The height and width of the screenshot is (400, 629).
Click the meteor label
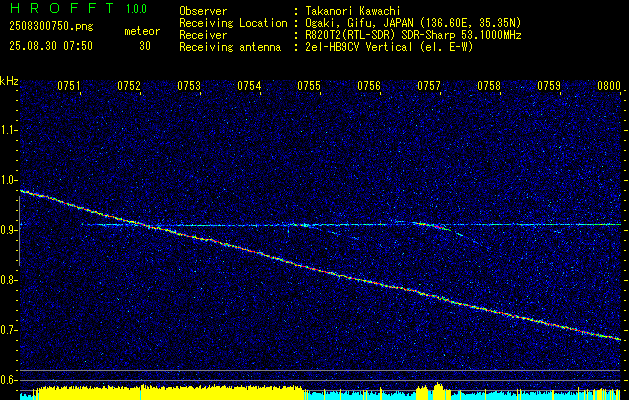(142, 31)
